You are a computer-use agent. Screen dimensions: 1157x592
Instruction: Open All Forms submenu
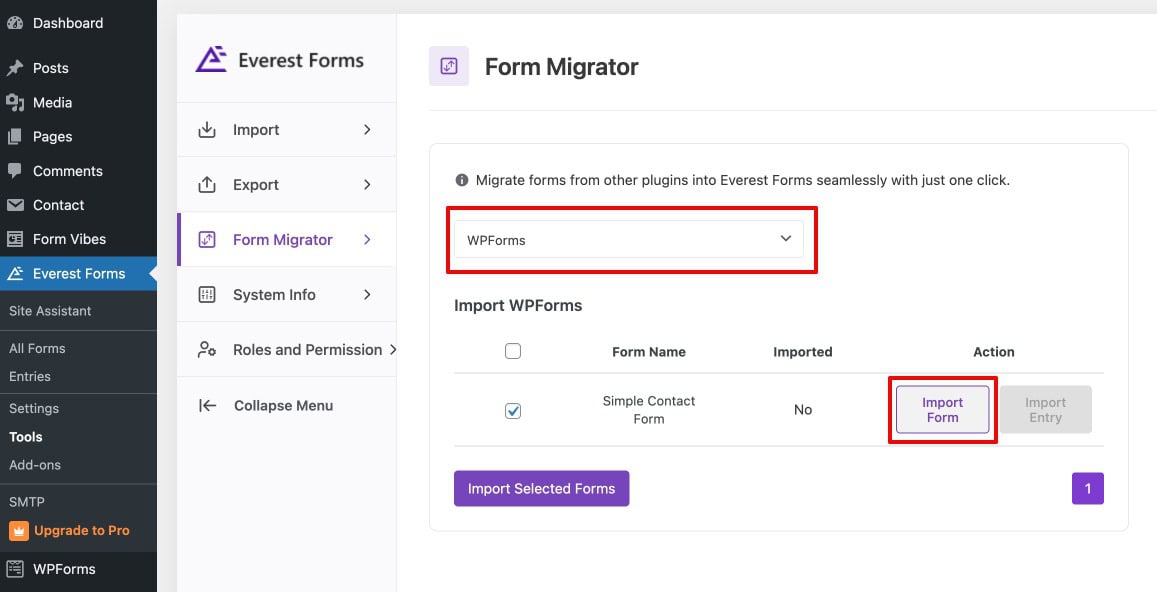point(37,348)
